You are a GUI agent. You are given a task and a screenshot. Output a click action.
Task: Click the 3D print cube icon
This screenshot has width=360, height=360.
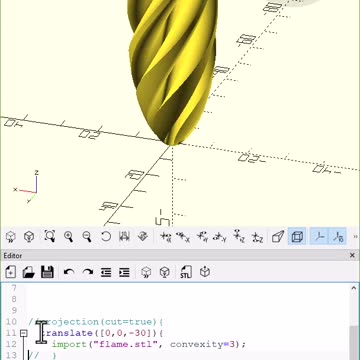pos(205,272)
